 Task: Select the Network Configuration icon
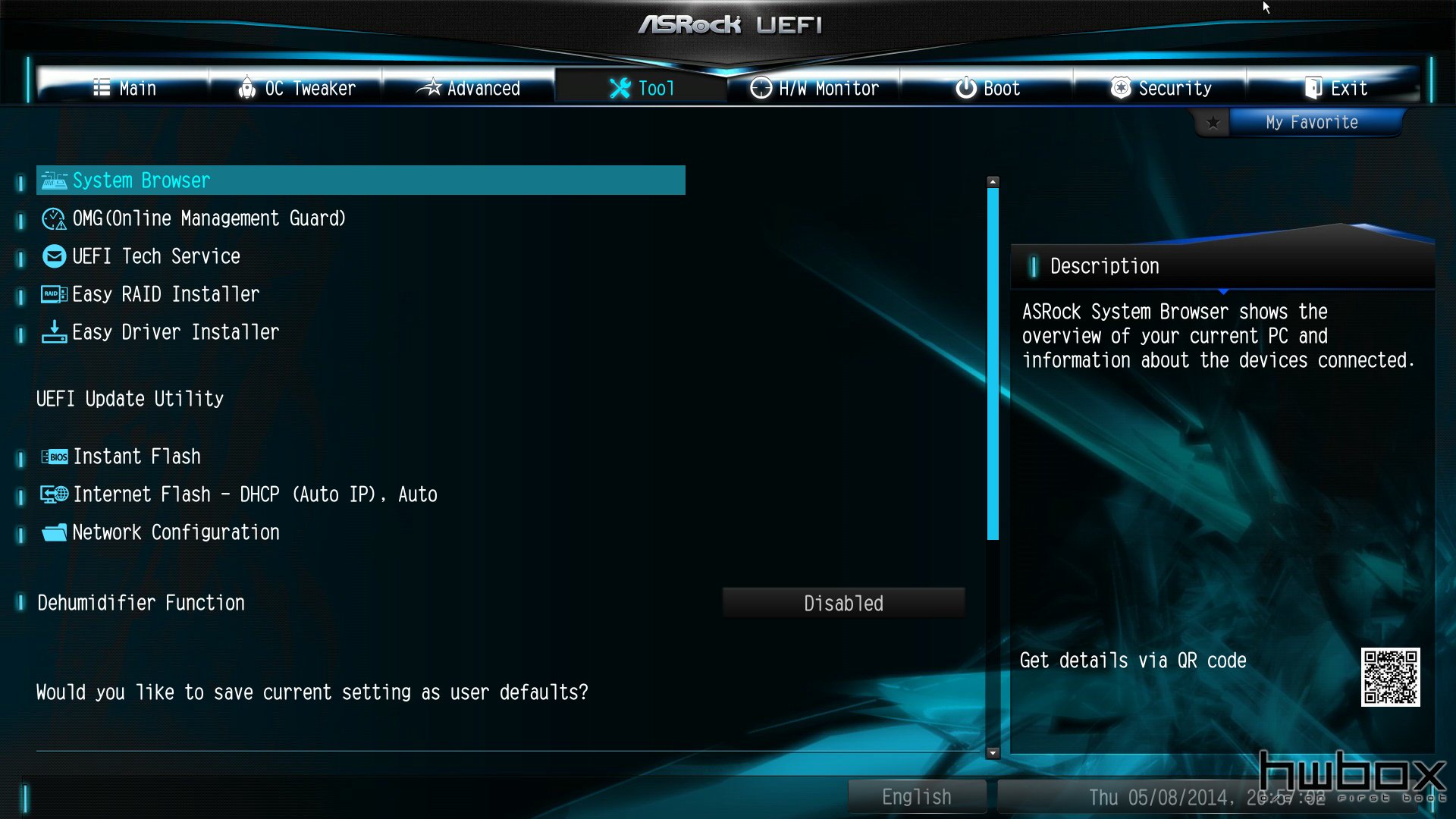click(54, 532)
